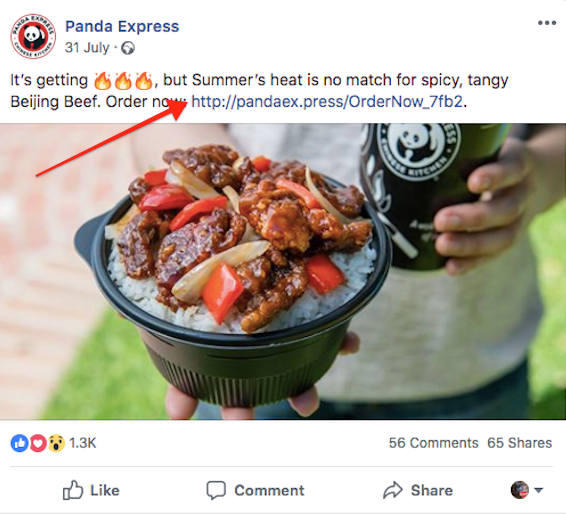
Task: Click the red heart reaction icon
Action: pos(38,443)
